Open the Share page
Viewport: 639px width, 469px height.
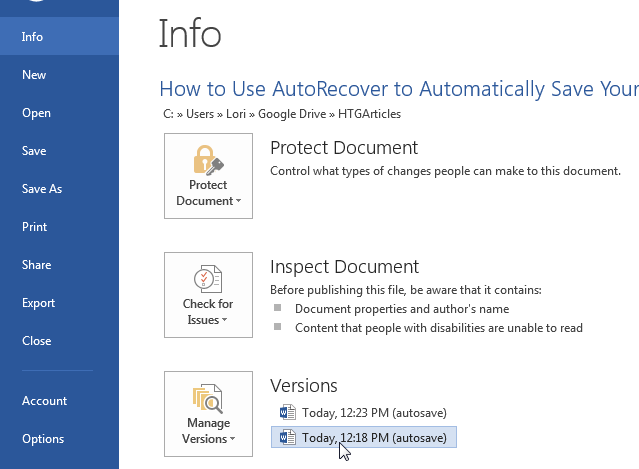[37, 265]
